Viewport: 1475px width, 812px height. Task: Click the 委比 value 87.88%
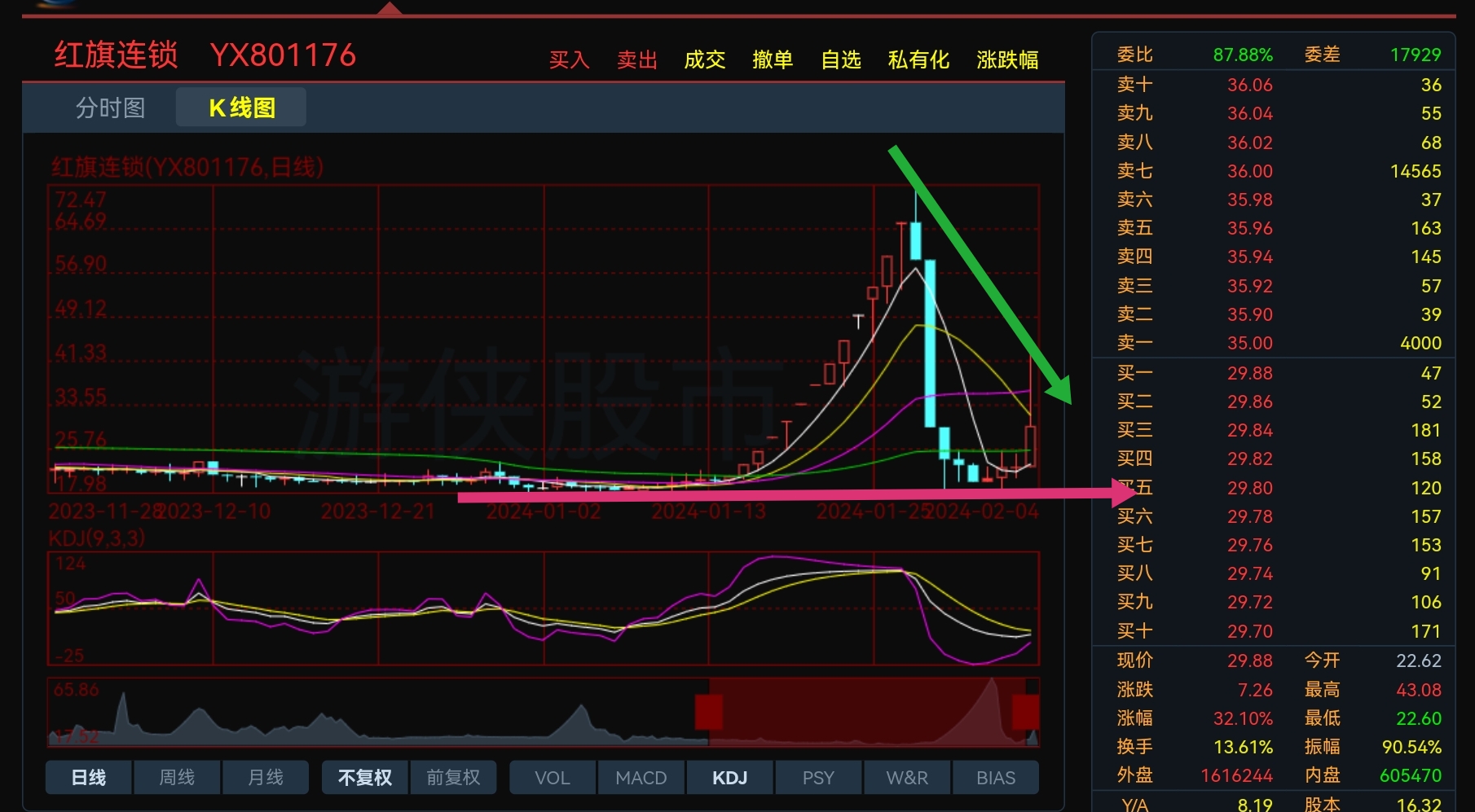click(x=1243, y=55)
